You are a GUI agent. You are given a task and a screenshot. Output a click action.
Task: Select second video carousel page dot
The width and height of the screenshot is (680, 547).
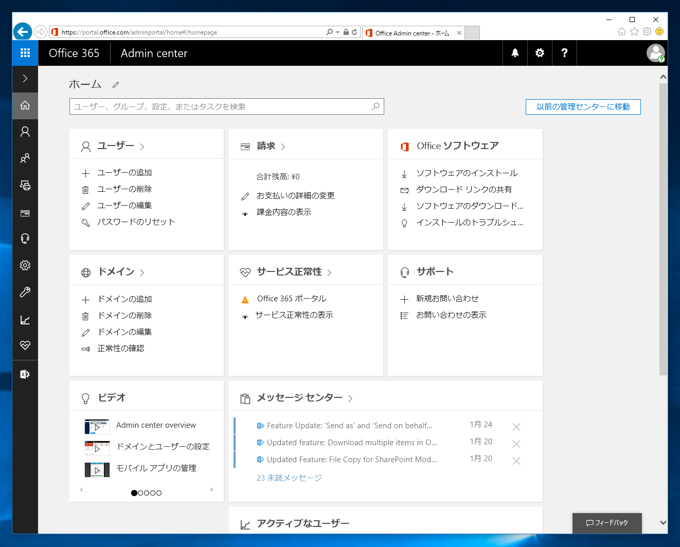coord(140,493)
